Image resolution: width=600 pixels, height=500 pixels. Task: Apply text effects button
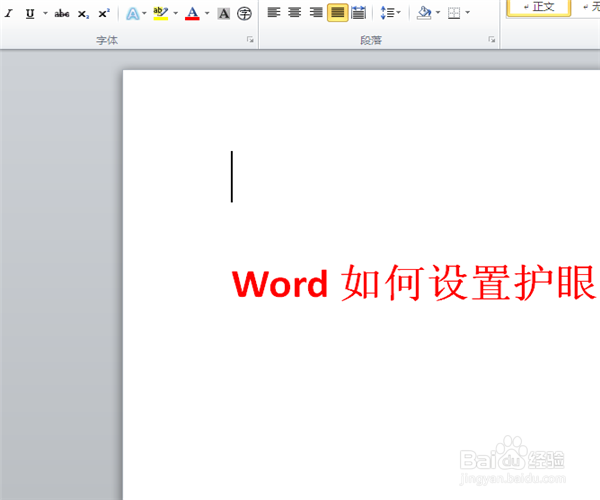point(133,14)
